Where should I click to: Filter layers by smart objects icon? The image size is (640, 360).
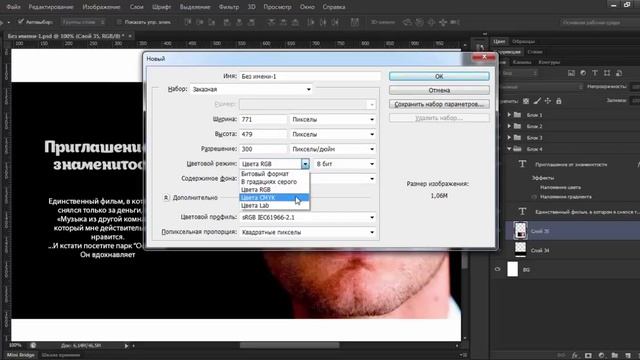click(x=619, y=73)
